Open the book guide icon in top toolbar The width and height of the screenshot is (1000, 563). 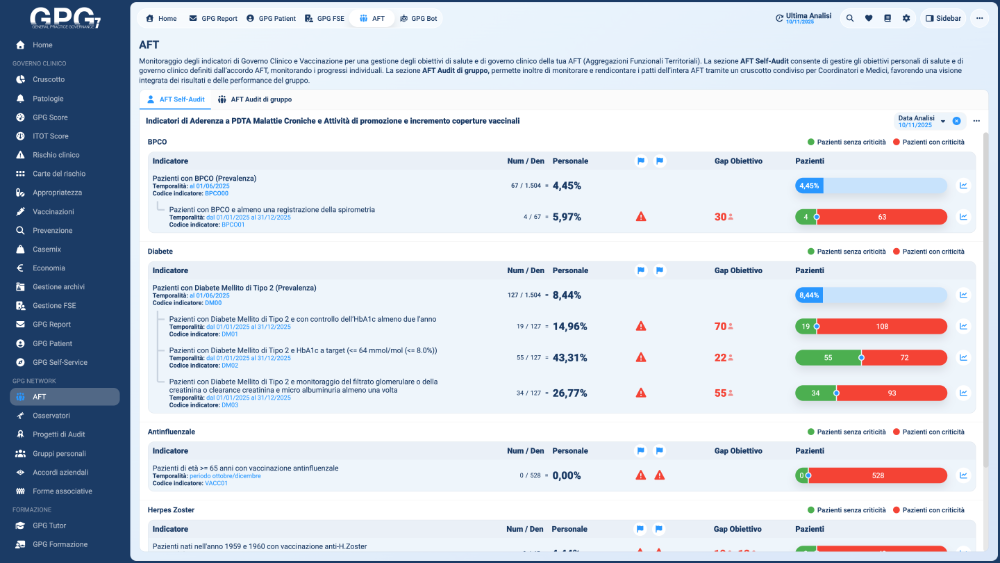(x=887, y=18)
